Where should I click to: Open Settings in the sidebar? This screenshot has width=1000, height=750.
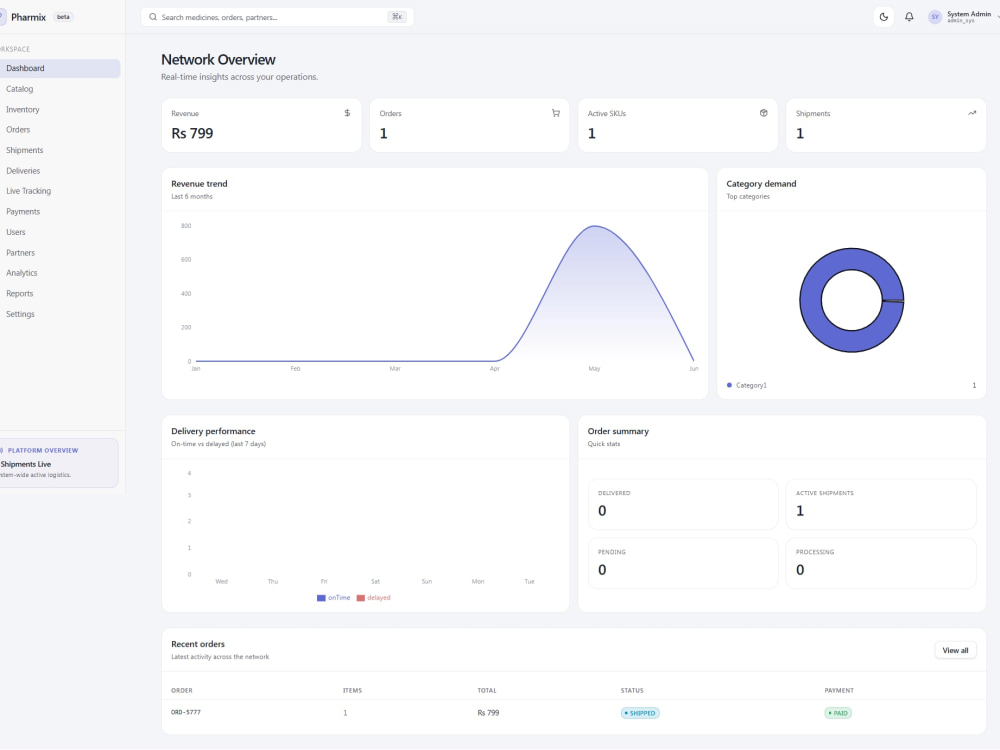pos(59,314)
